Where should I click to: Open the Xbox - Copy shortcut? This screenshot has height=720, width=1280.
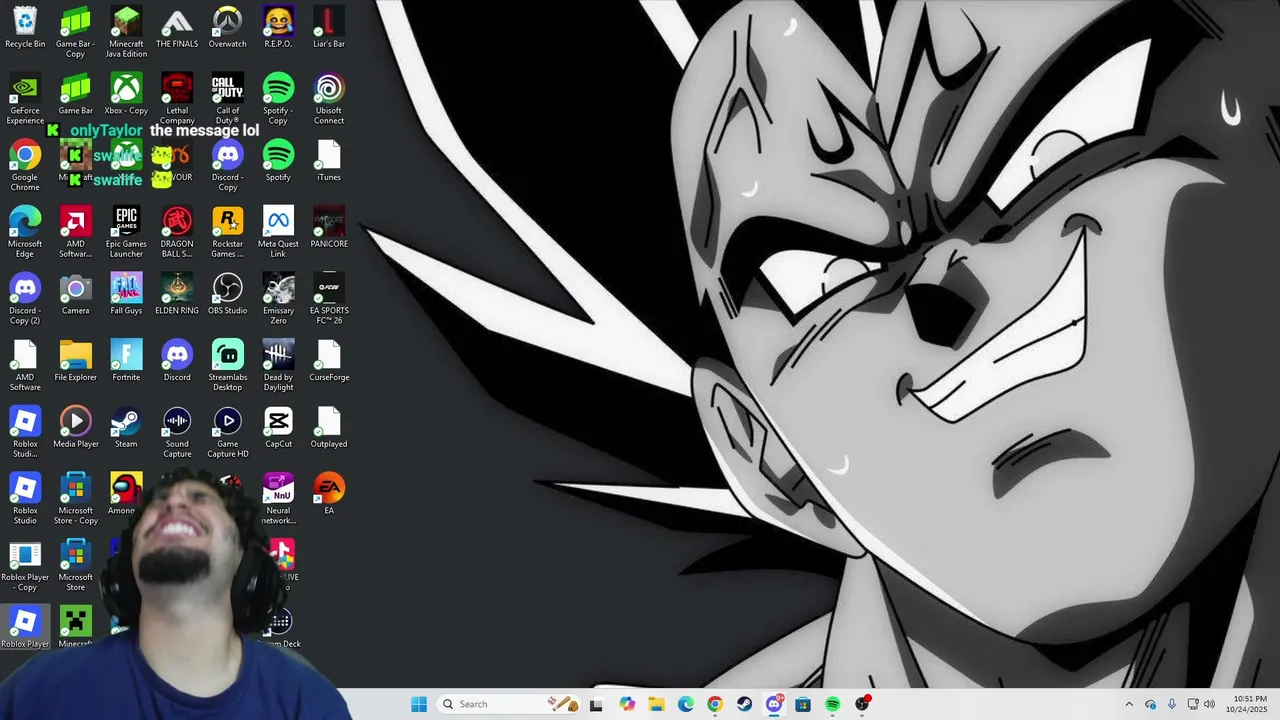(x=126, y=94)
